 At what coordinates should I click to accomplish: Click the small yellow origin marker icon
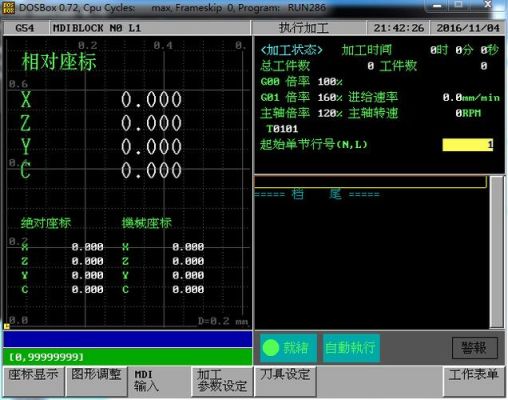[7, 326]
